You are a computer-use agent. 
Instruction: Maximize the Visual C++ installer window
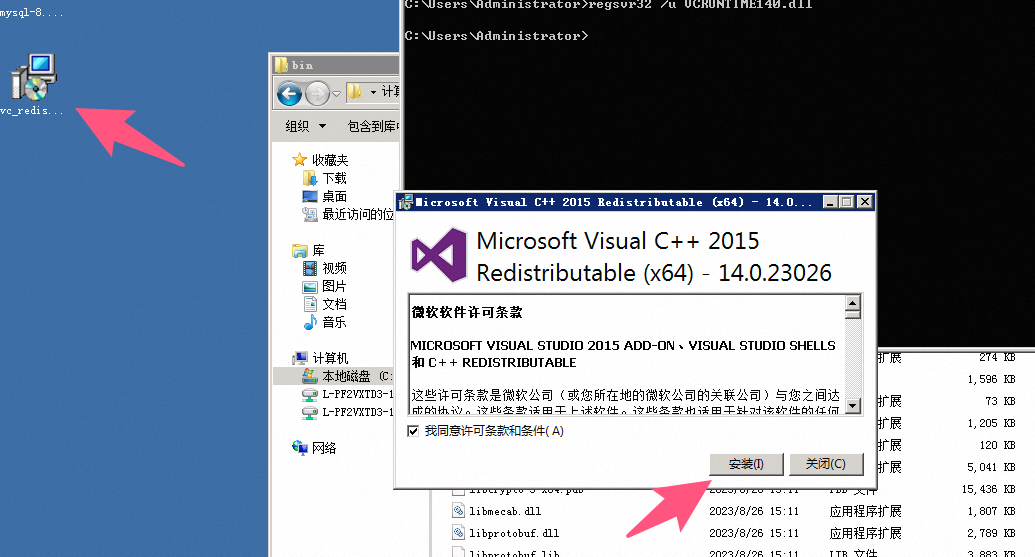coord(846,202)
